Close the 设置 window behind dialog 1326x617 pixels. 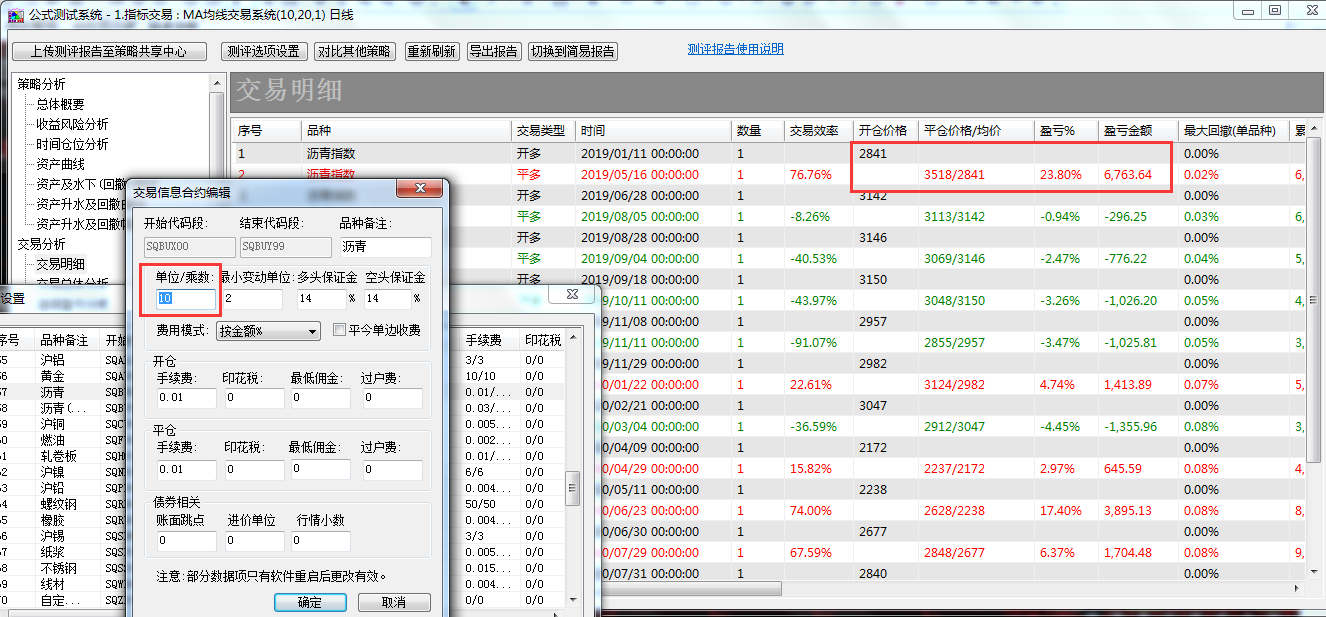point(572,295)
